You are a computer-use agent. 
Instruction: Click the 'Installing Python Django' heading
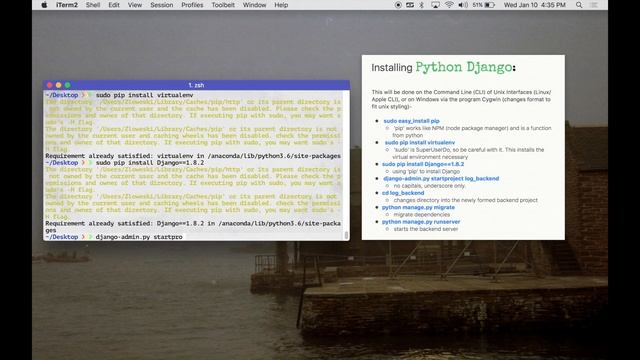[x=443, y=67]
